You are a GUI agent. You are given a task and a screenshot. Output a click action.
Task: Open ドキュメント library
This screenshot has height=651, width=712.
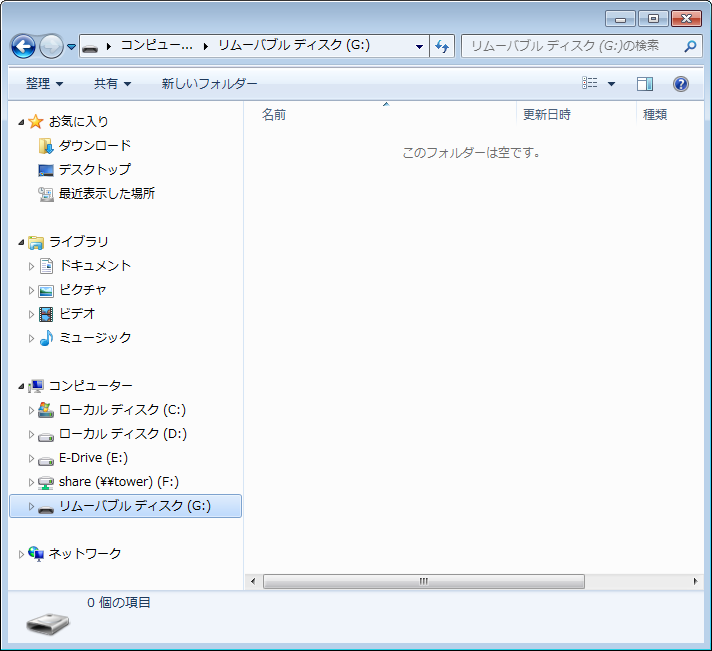click(95, 266)
